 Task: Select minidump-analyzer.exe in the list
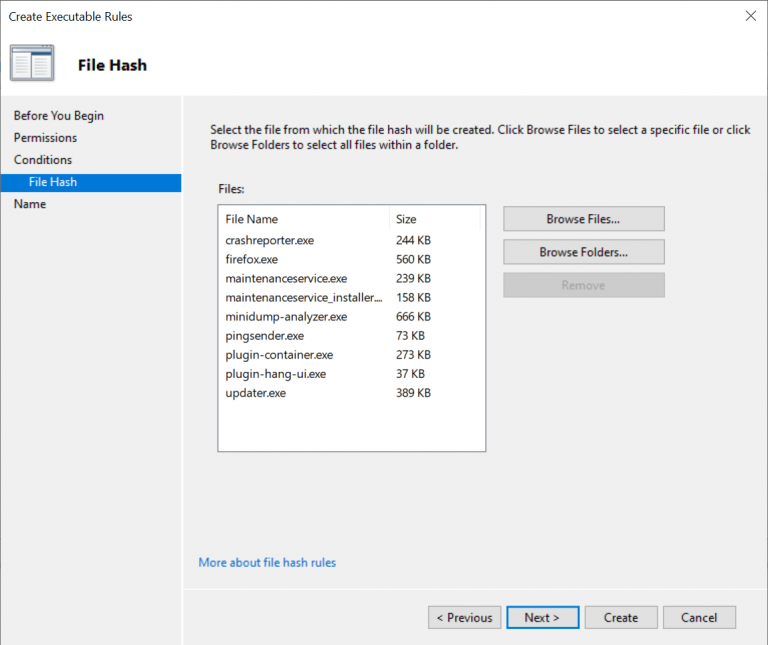click(x=286, y=317)
